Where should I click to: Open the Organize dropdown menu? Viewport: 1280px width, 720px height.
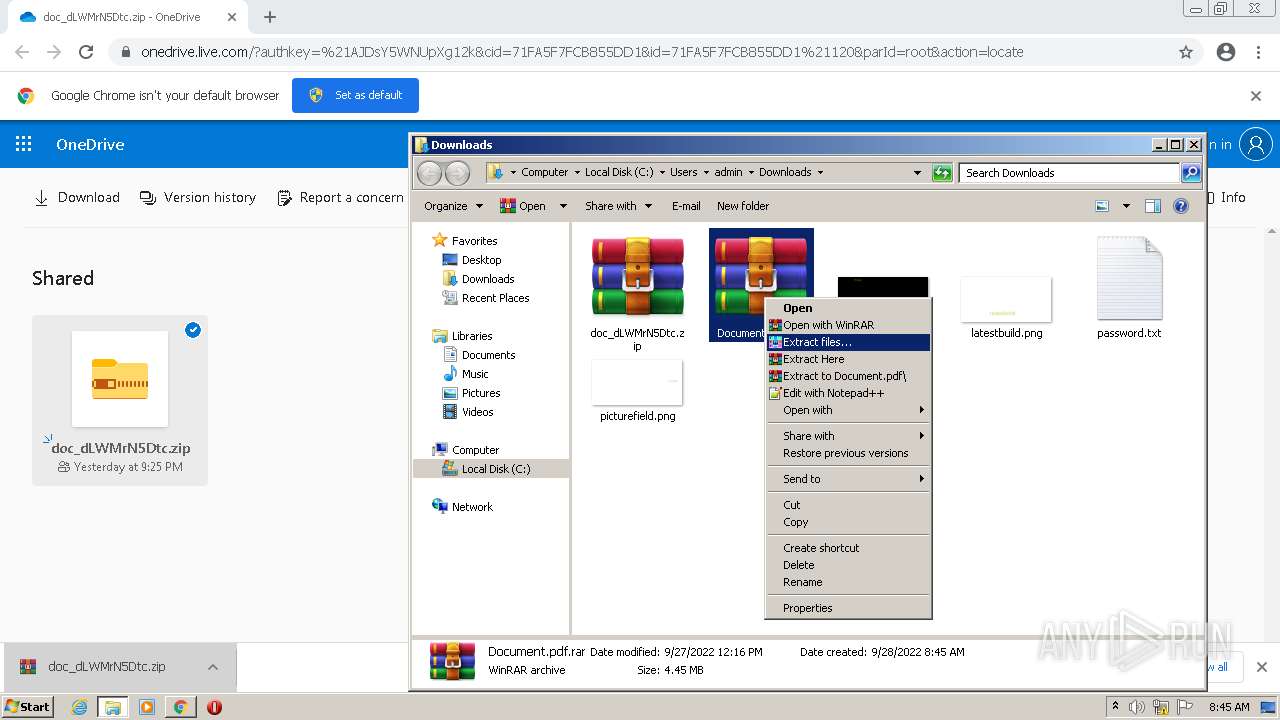tap(453, 206)
